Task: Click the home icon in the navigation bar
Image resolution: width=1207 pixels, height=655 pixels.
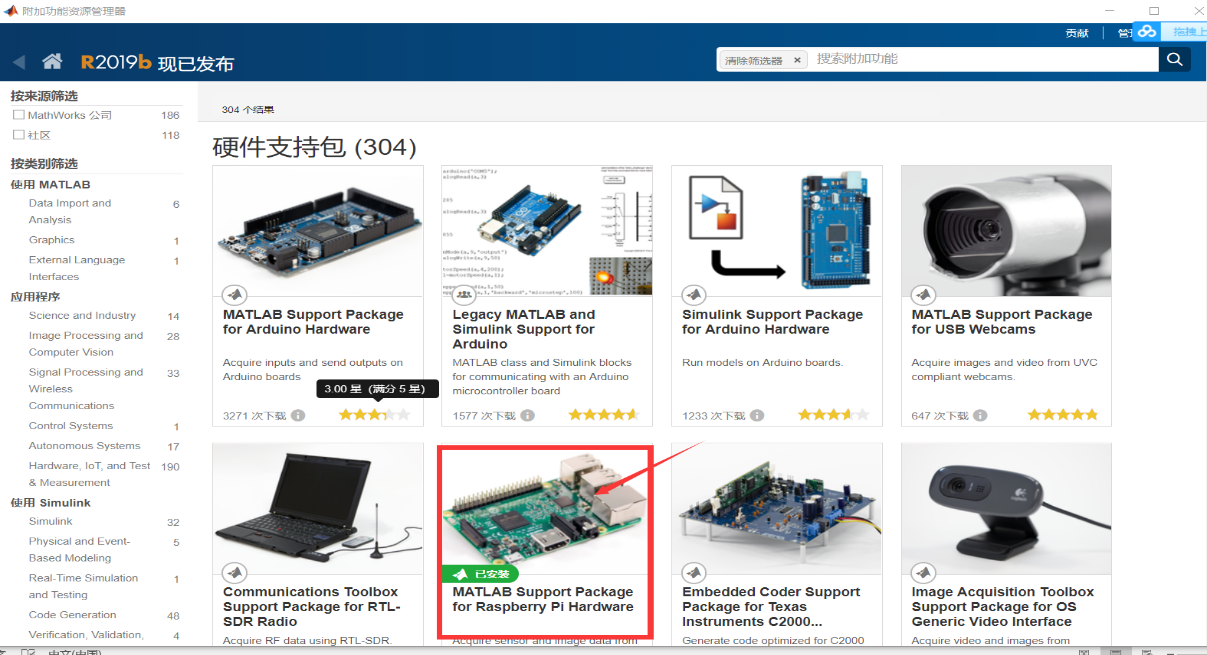Action: tap(51, 59)
